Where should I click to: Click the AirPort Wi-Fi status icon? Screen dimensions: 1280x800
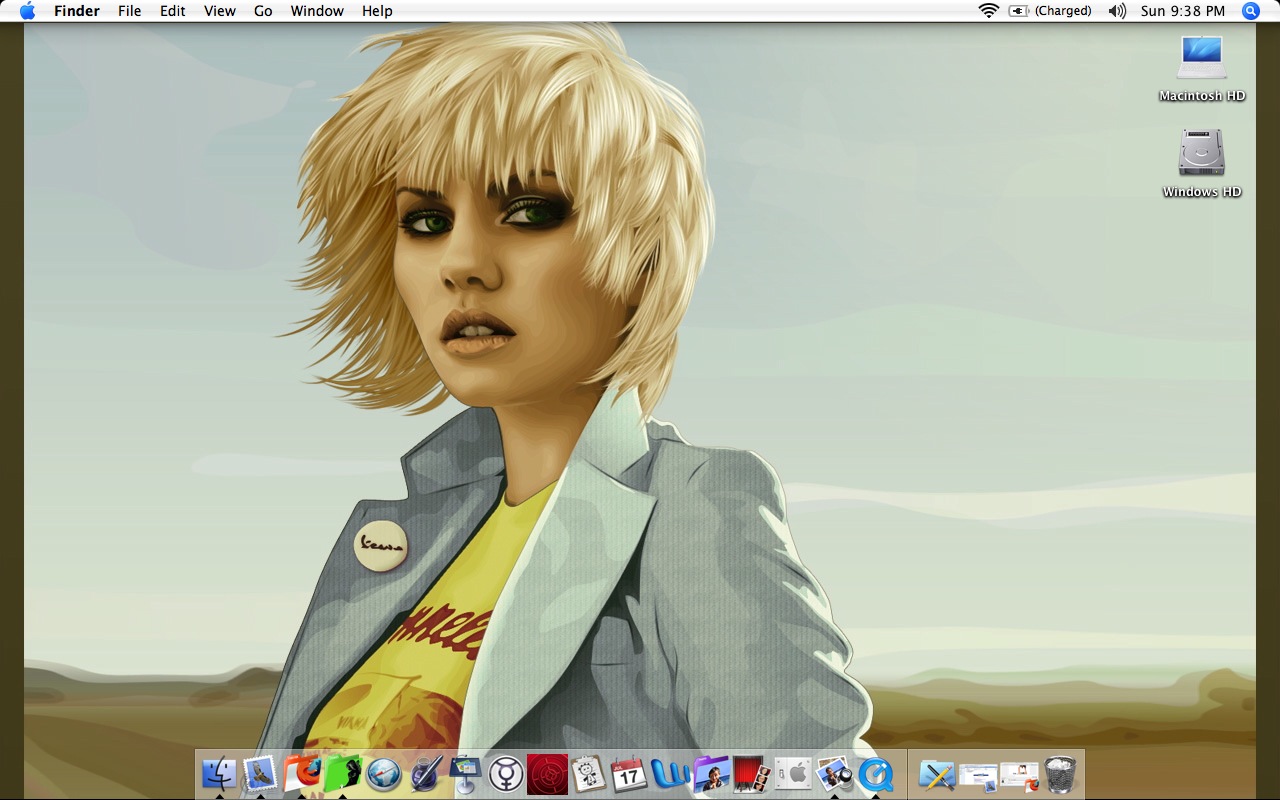click(989, 11)
